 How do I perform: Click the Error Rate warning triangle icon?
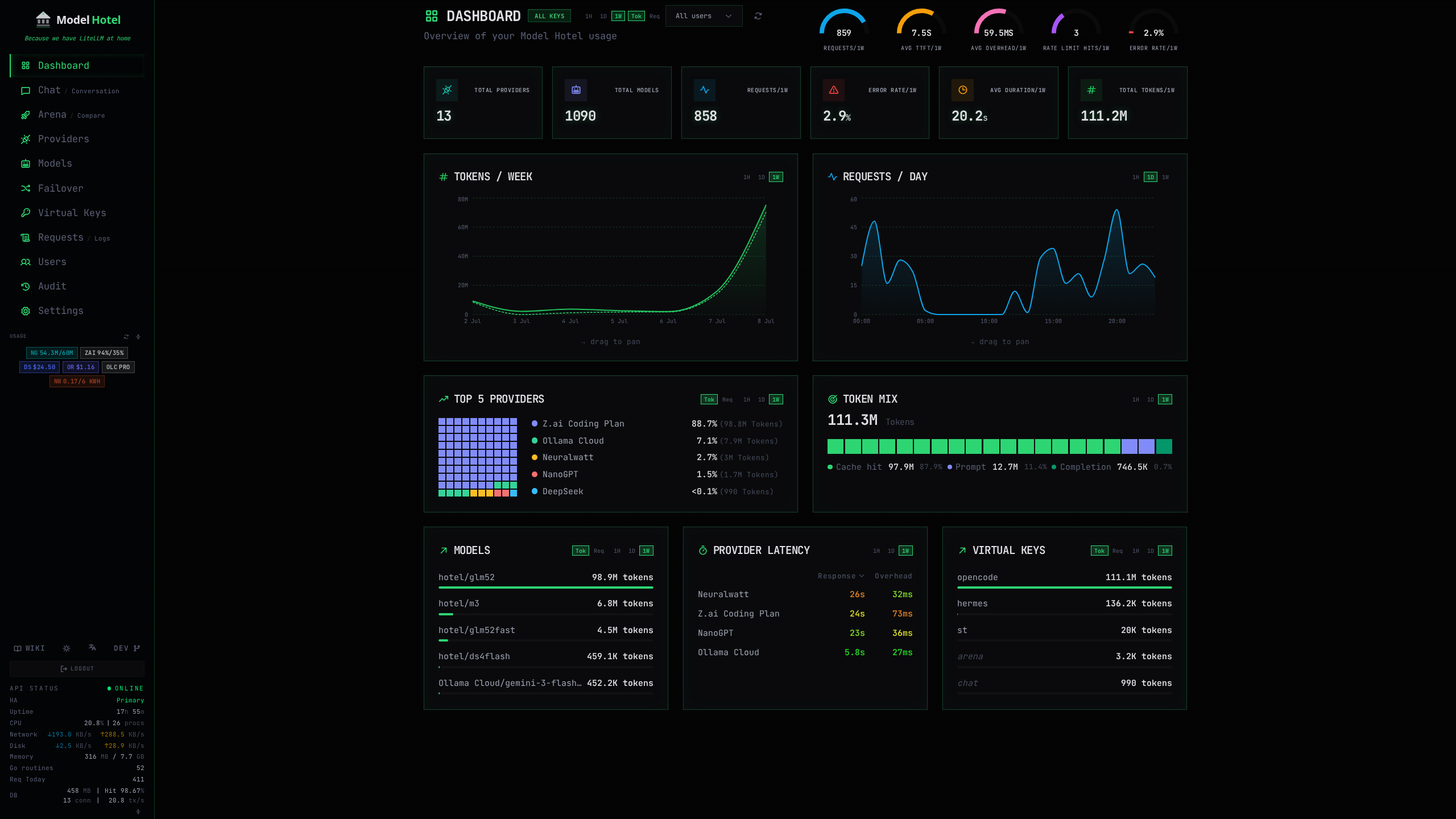834,90
